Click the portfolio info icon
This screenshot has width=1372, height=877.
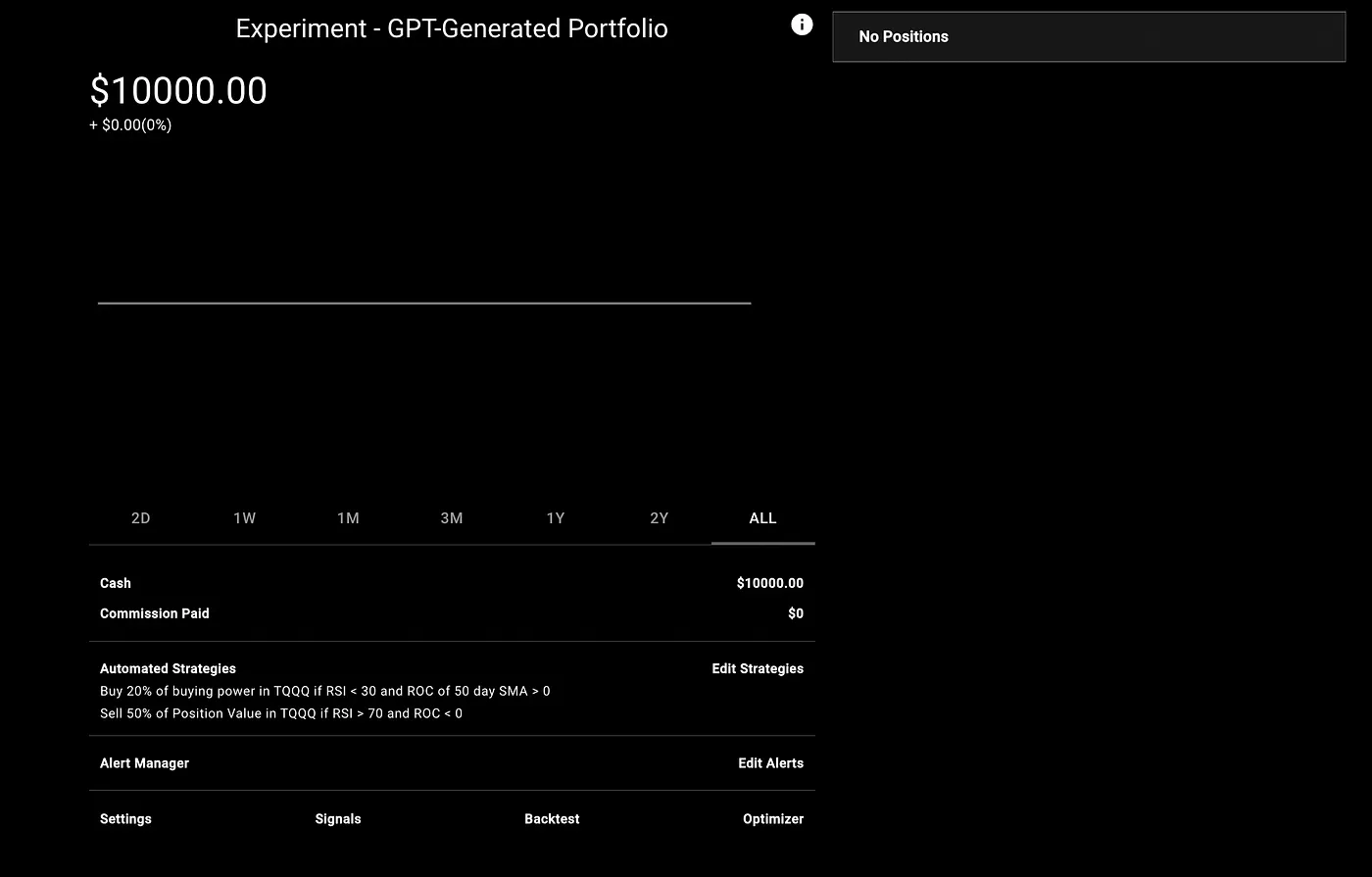[x=802, y=25]
